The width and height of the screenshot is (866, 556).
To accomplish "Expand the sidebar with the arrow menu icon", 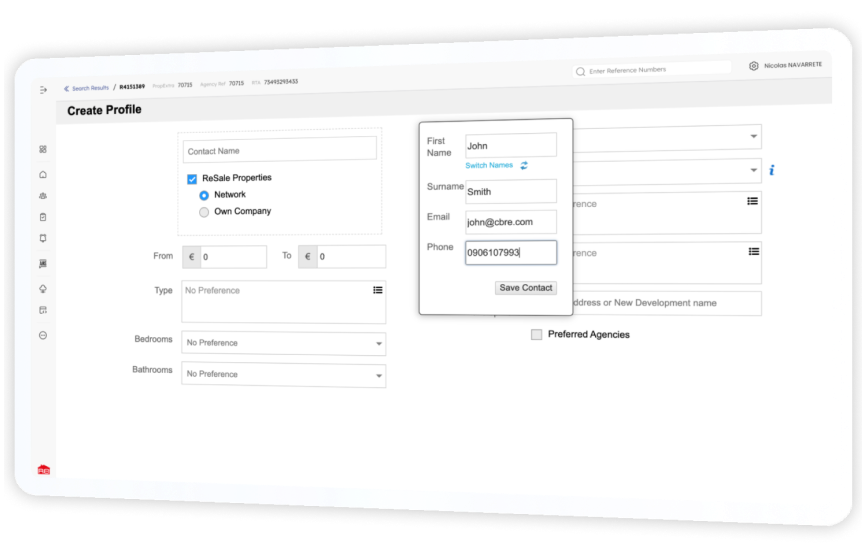I will click(x=43, y=90).
